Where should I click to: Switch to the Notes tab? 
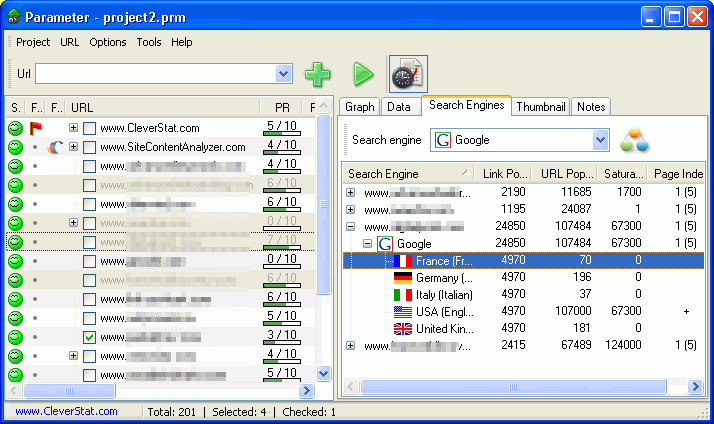(x=591, y=107)
